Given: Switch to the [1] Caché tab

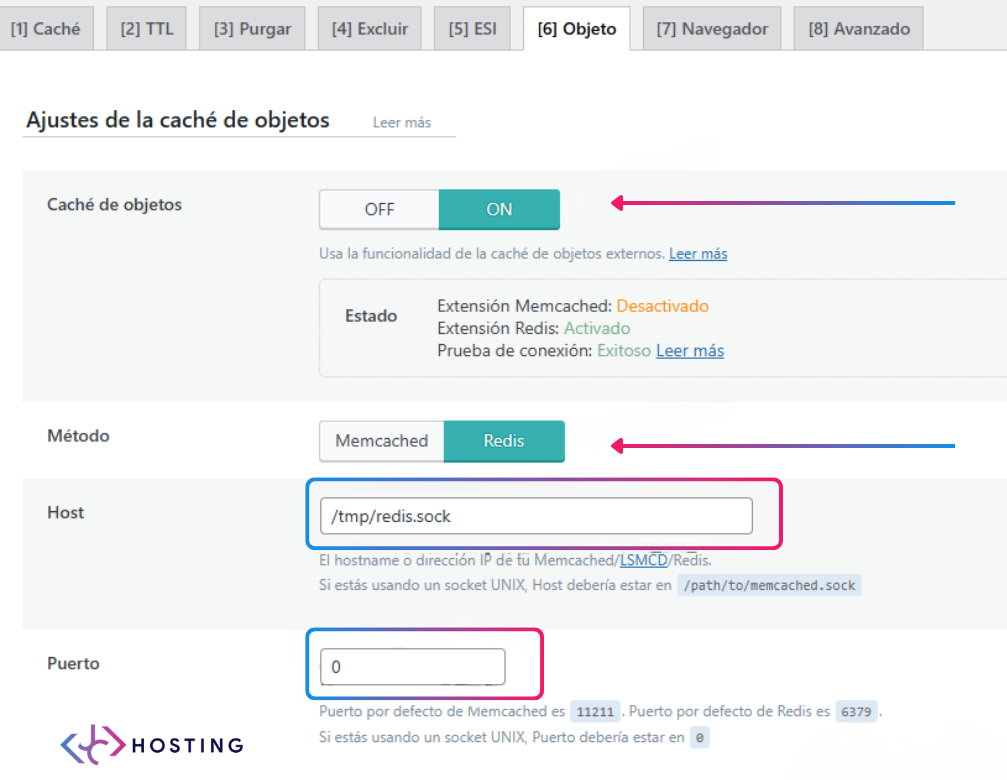Looking at the screenshot, I should click(47, 29).
